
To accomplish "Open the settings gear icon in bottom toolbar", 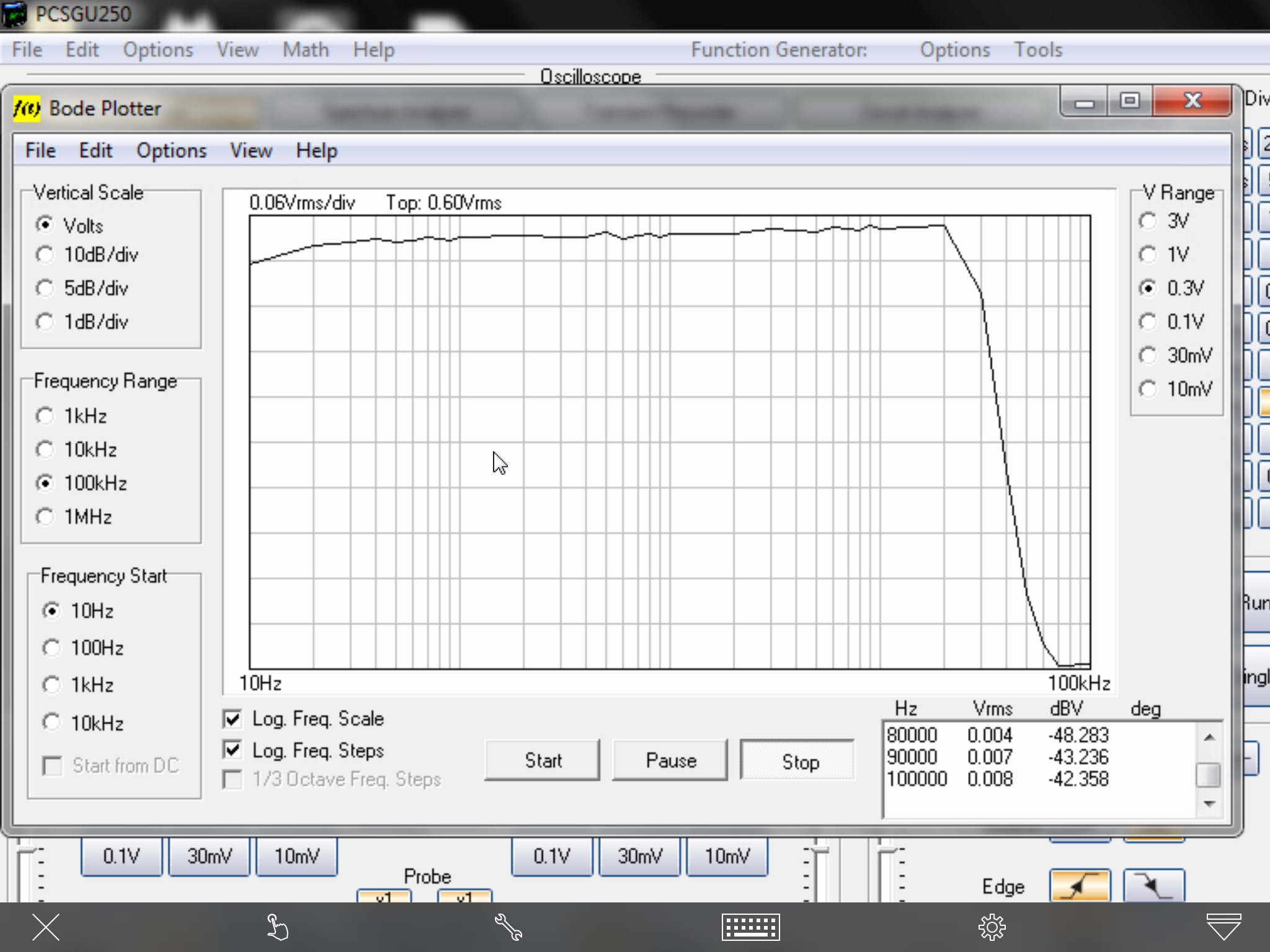I will click(992, 927).
